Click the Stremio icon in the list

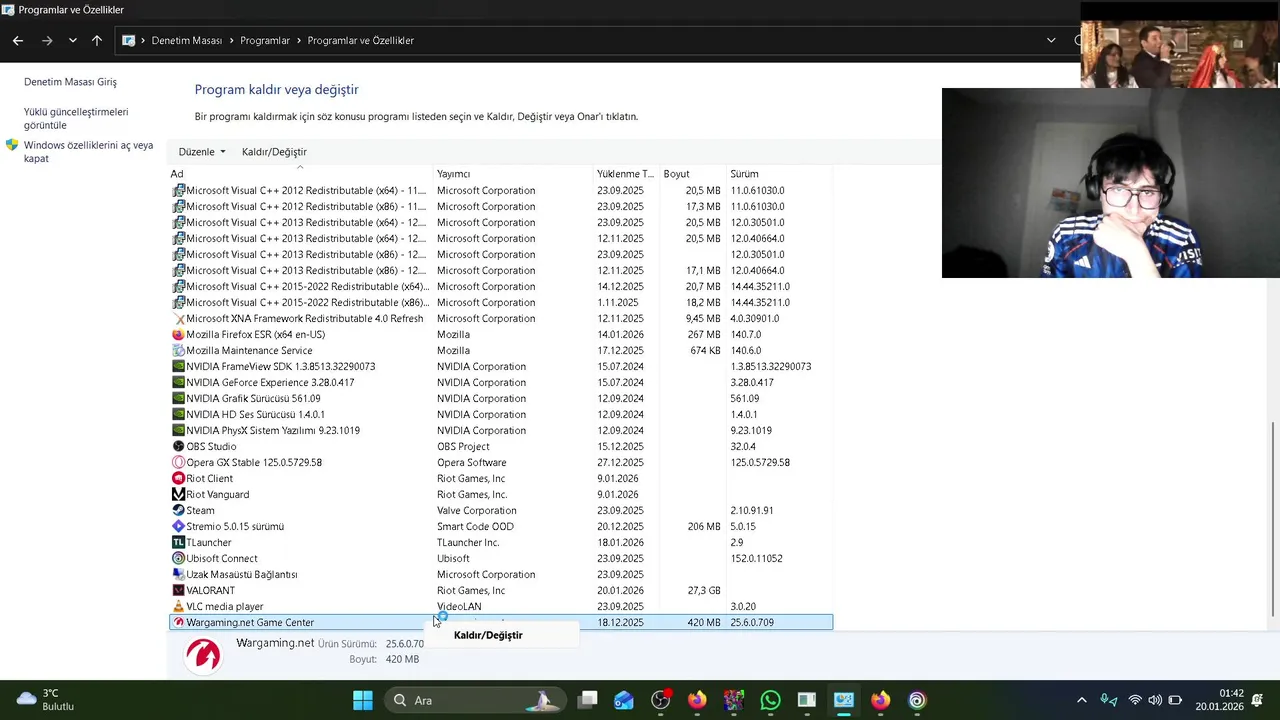(179, 526)
